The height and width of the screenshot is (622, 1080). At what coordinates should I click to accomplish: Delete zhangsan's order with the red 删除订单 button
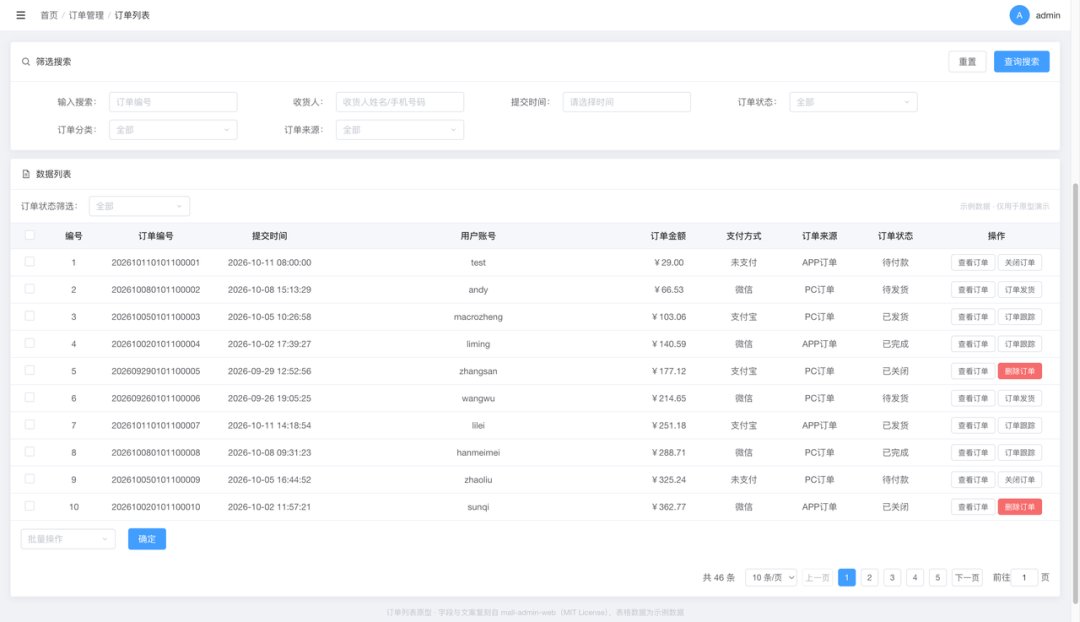coord(1019,371)
